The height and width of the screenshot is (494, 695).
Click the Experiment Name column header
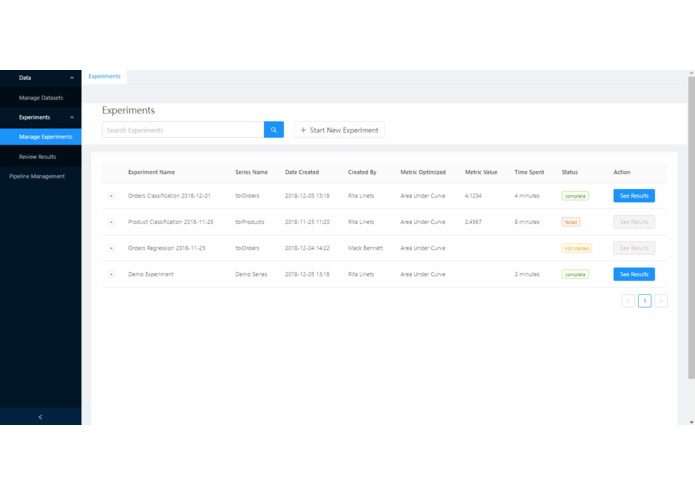(x=151, y=172)
